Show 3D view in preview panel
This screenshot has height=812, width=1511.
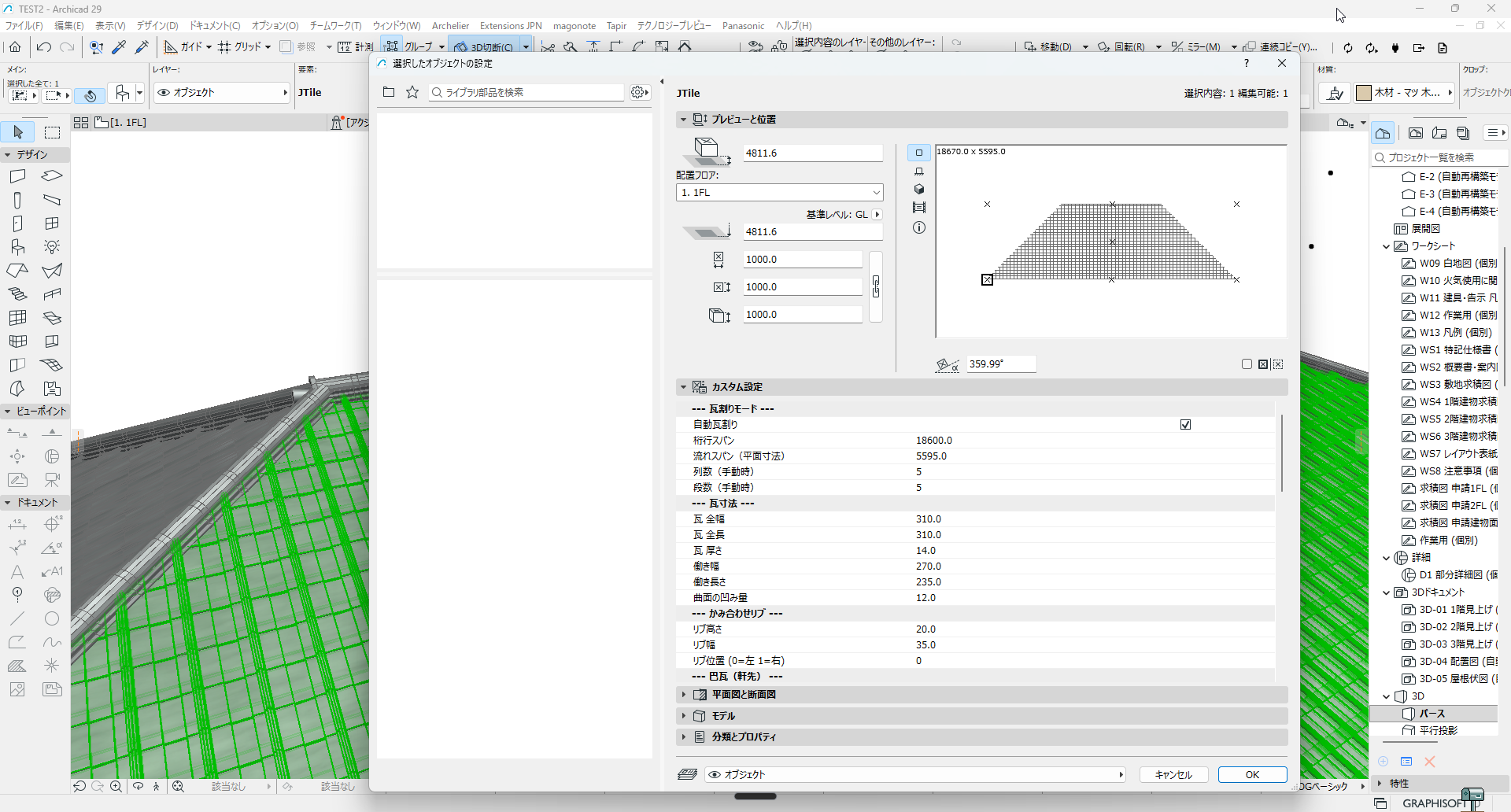[919, 189]
